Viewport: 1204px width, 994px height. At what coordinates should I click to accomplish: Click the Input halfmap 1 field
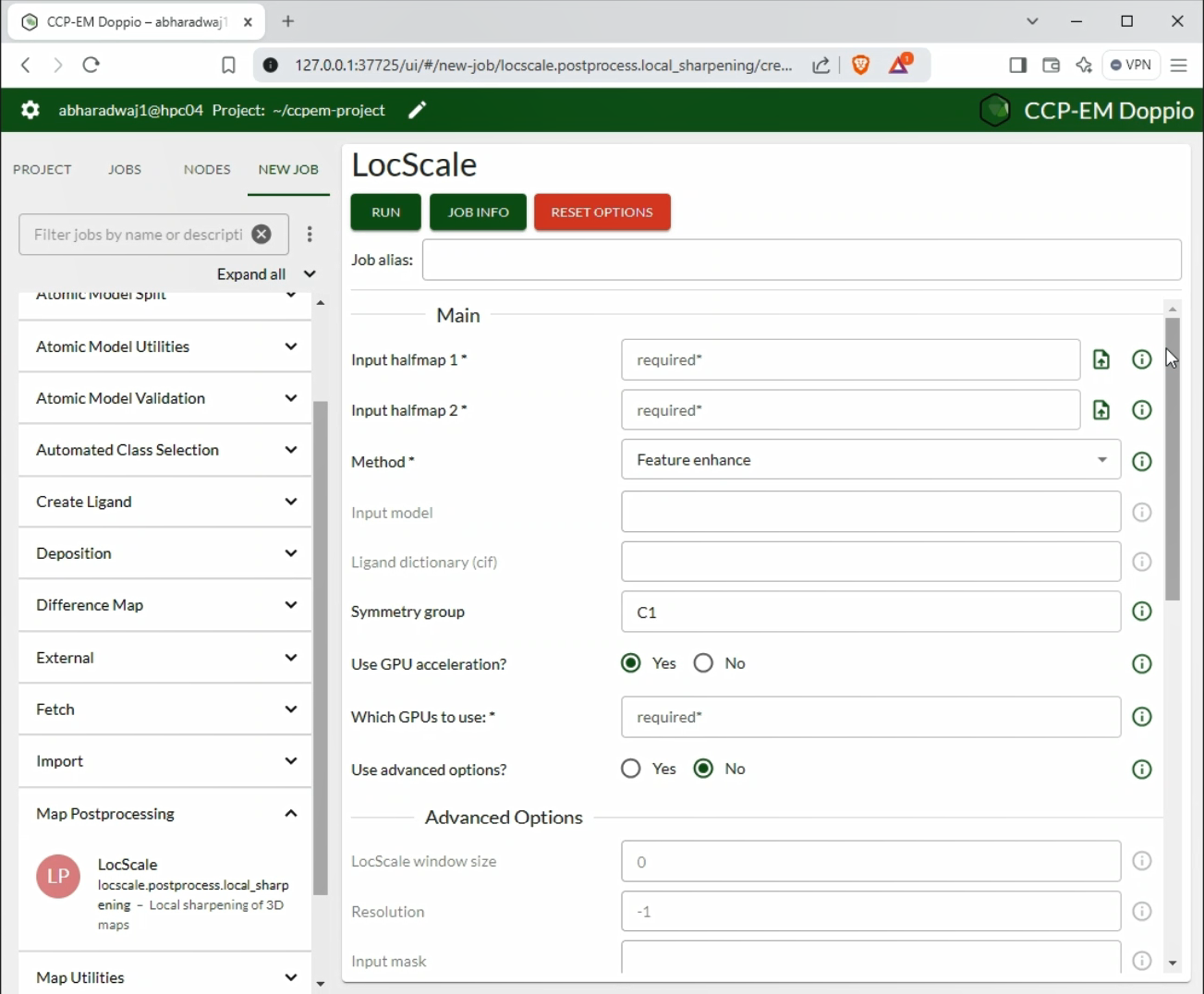[850, 359]
